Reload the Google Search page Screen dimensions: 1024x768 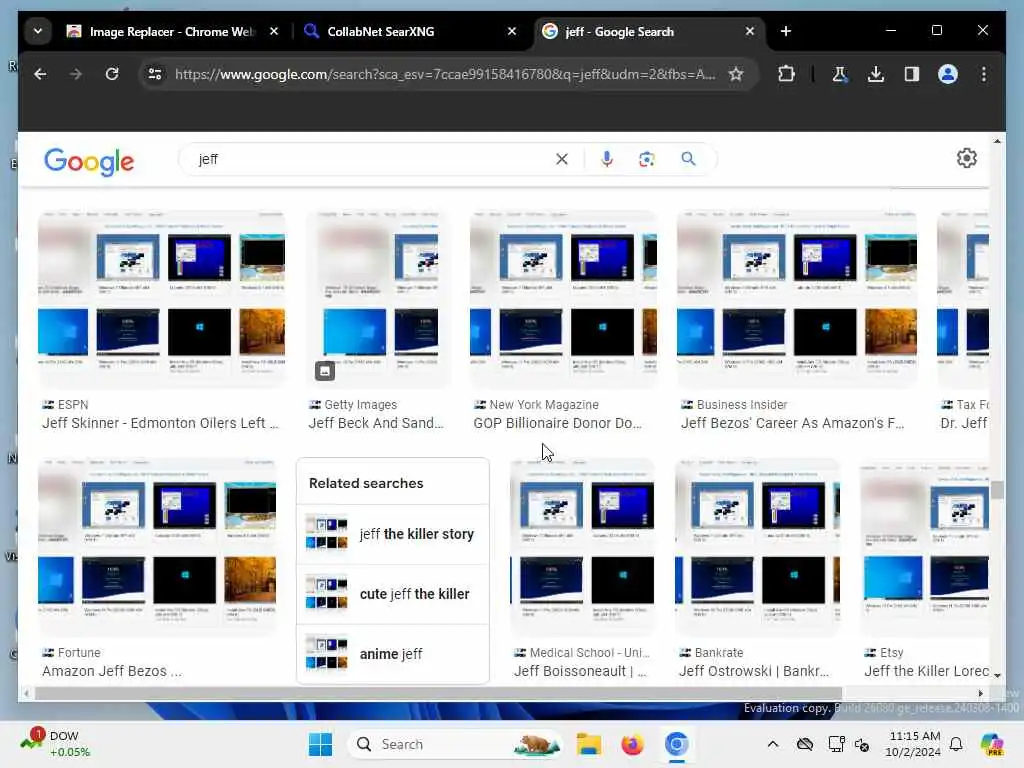click(x=112, y=74)
